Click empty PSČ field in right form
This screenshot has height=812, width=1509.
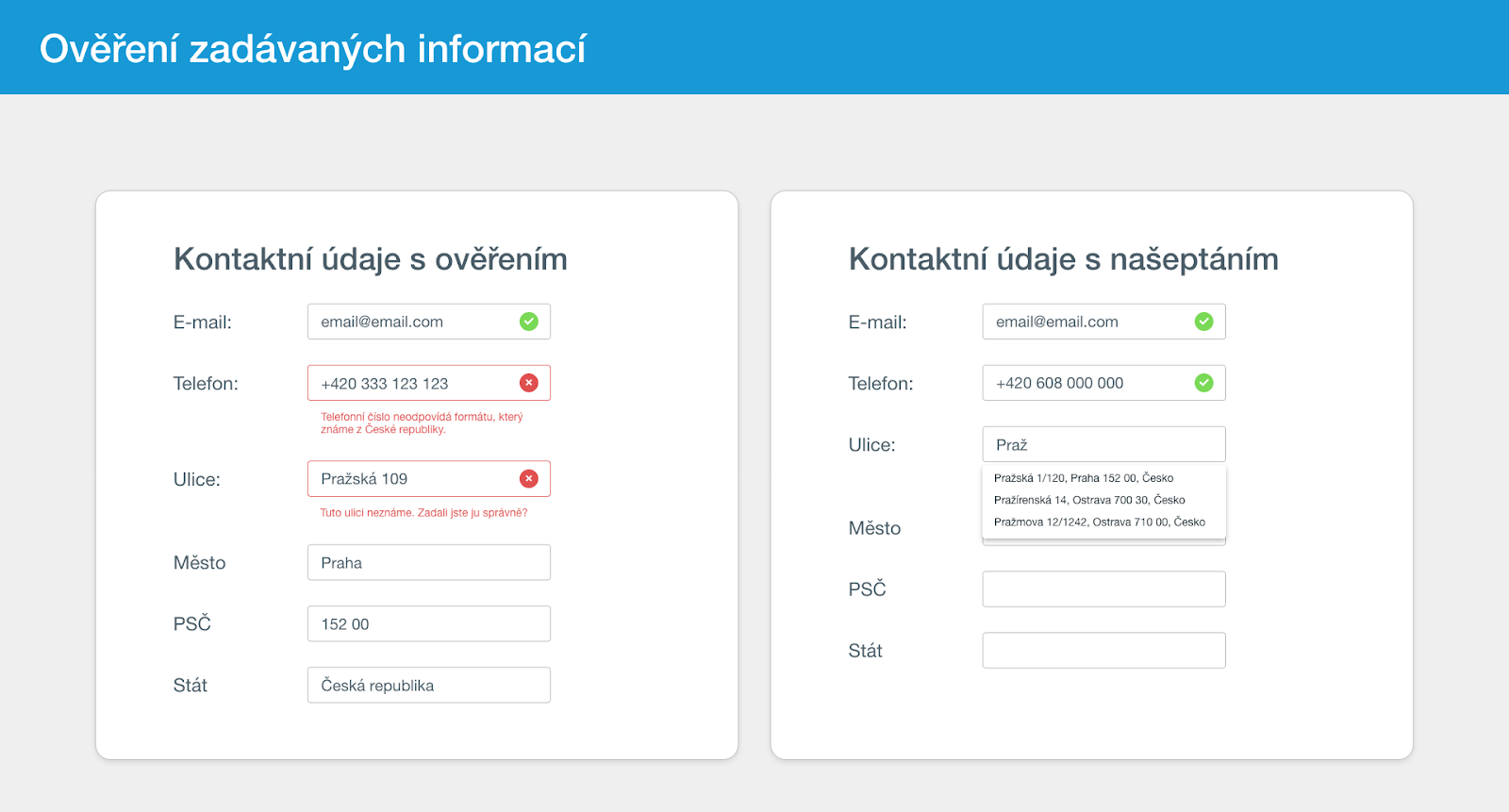click(x=1104, y=588)
